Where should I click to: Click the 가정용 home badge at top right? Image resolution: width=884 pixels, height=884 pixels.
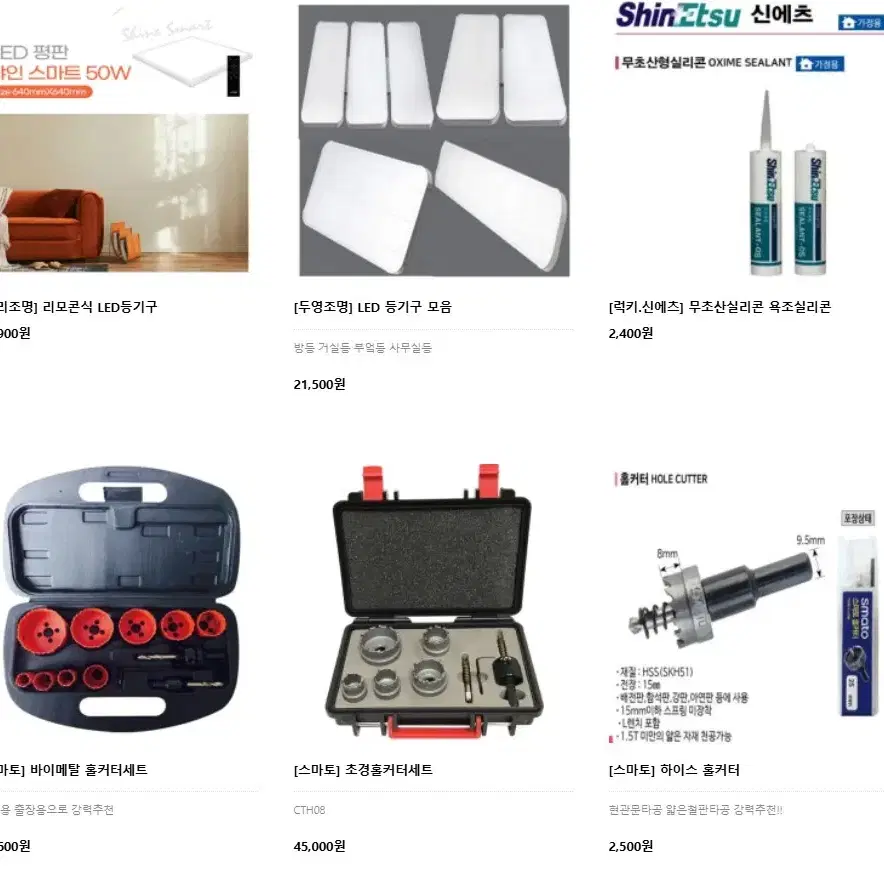861,23
